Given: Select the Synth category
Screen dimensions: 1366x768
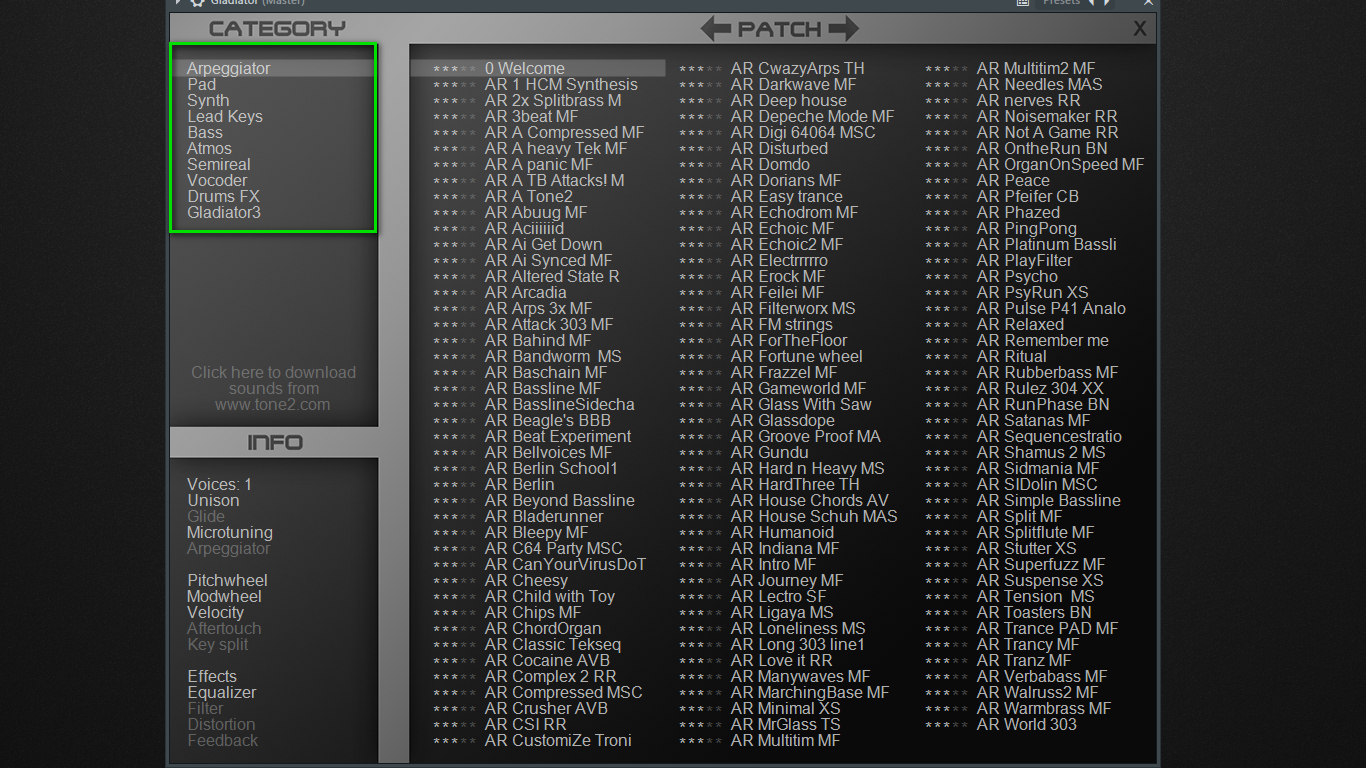Looking at the screenshot, I should coord(208,101).
